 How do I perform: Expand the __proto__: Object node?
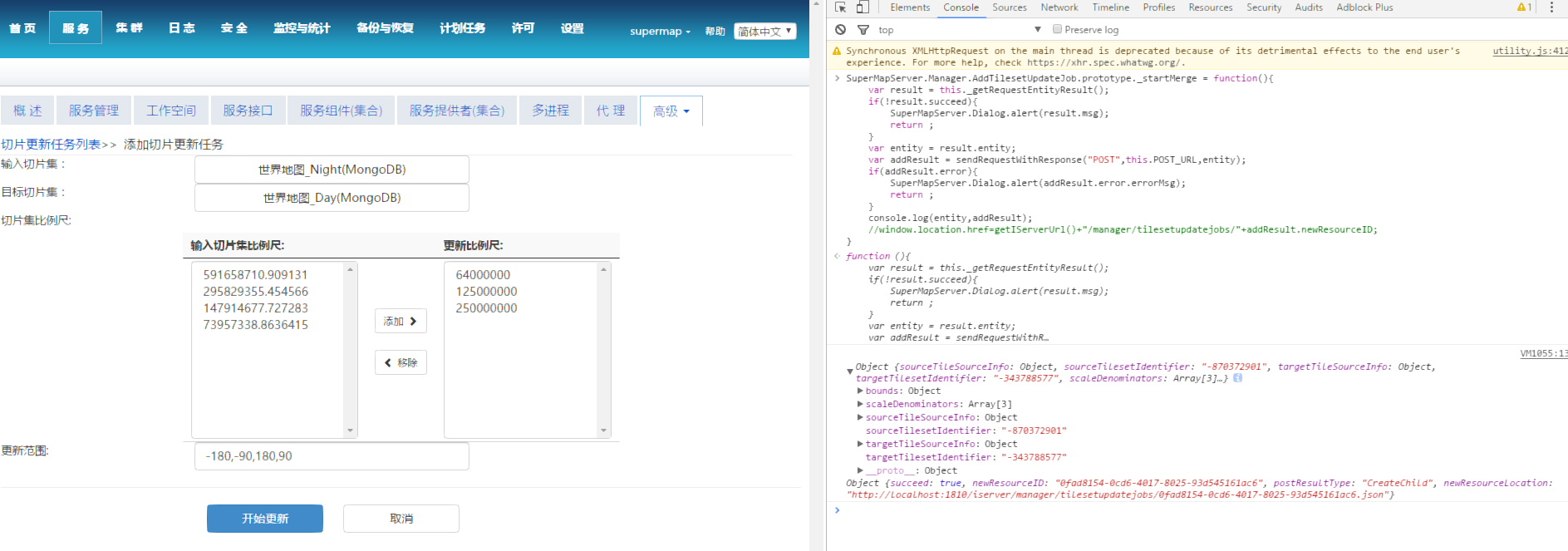[860, 470]
